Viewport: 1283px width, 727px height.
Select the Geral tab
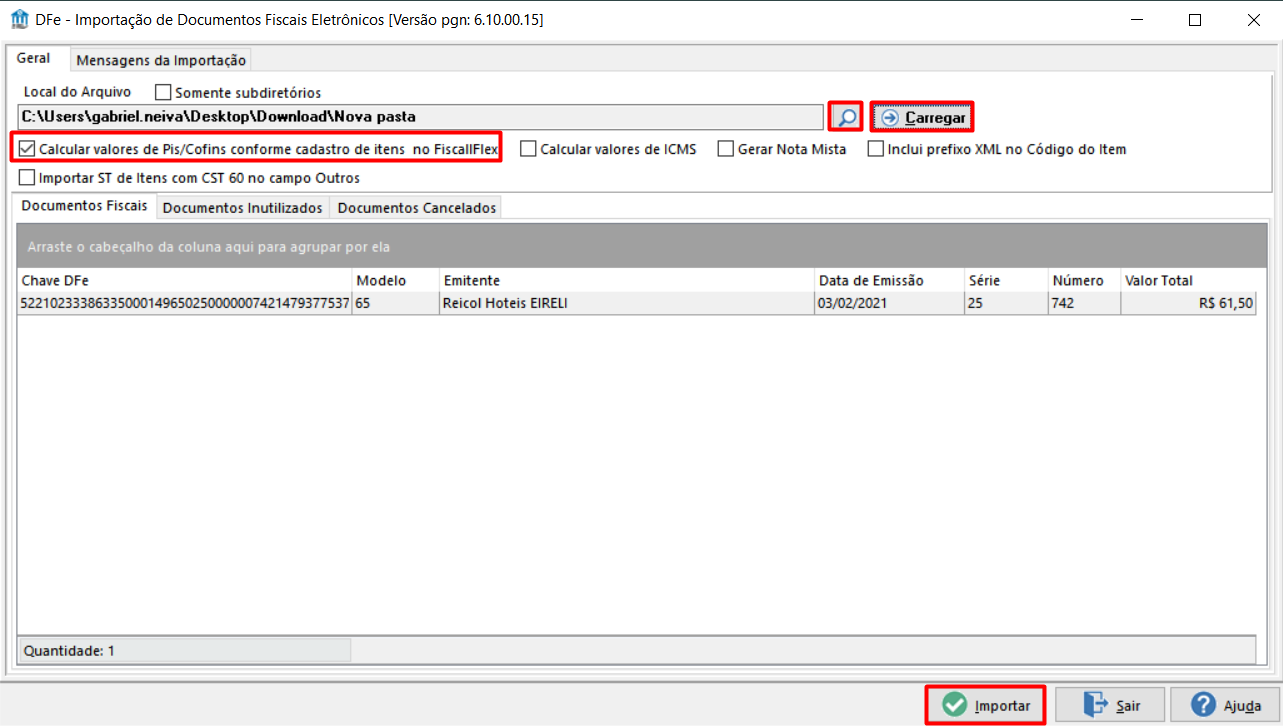tap(34, 59)
